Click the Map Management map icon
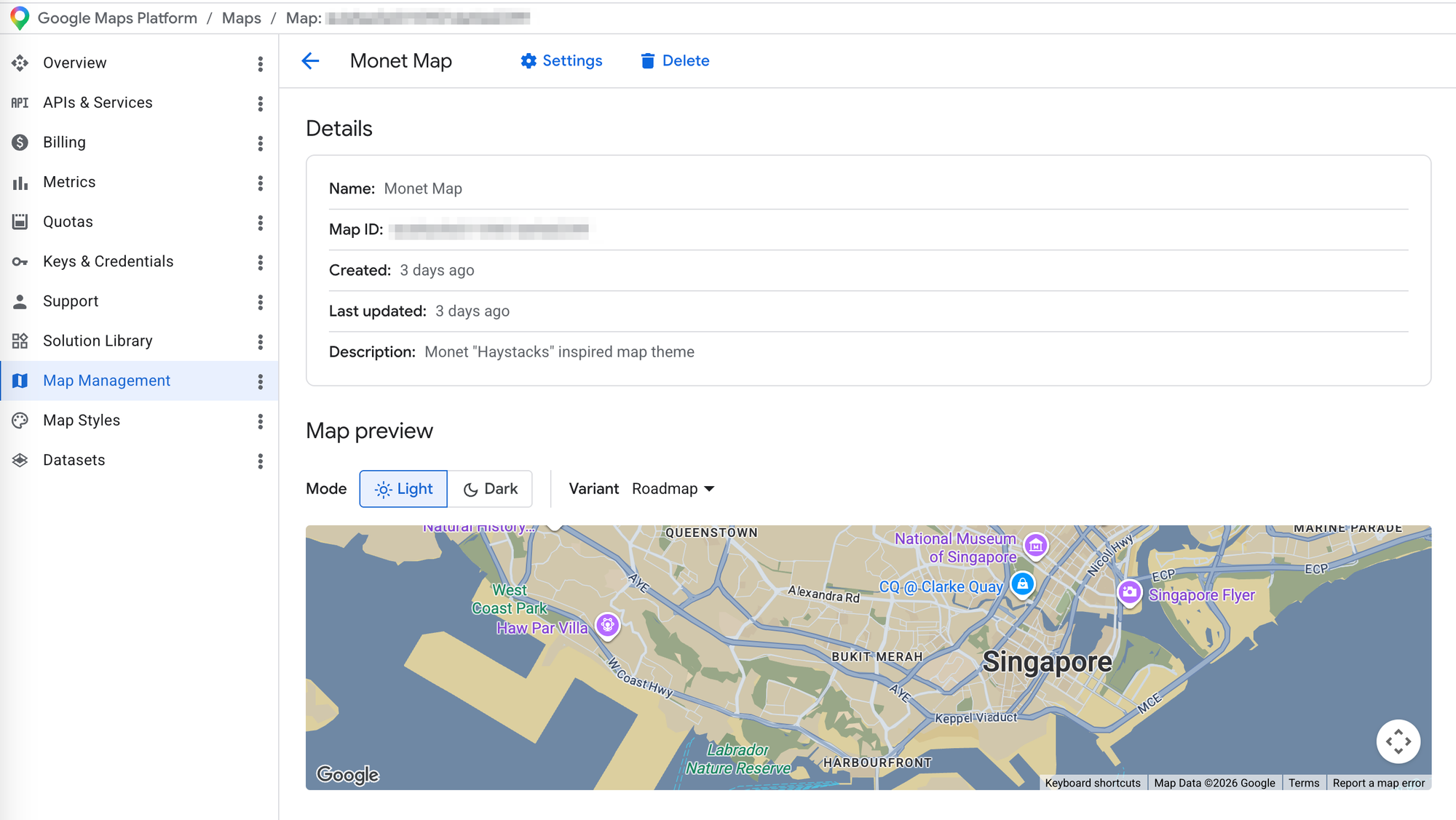1456x820 pixels. coord(20,381)
